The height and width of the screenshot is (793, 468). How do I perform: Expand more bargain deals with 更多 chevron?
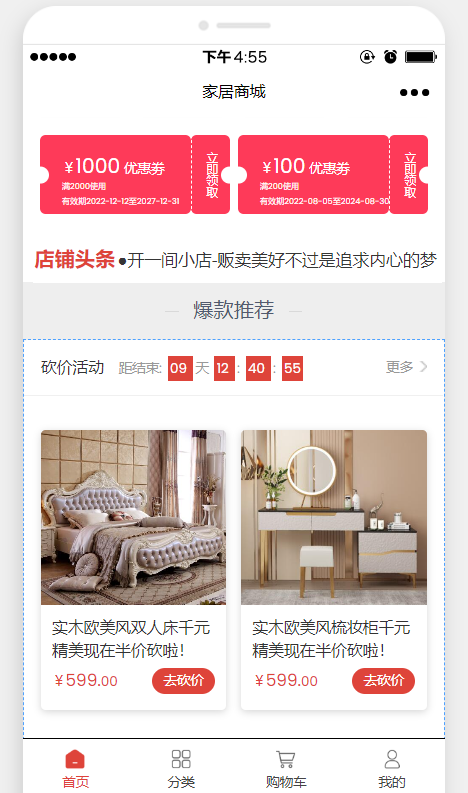tap(406, 367)
